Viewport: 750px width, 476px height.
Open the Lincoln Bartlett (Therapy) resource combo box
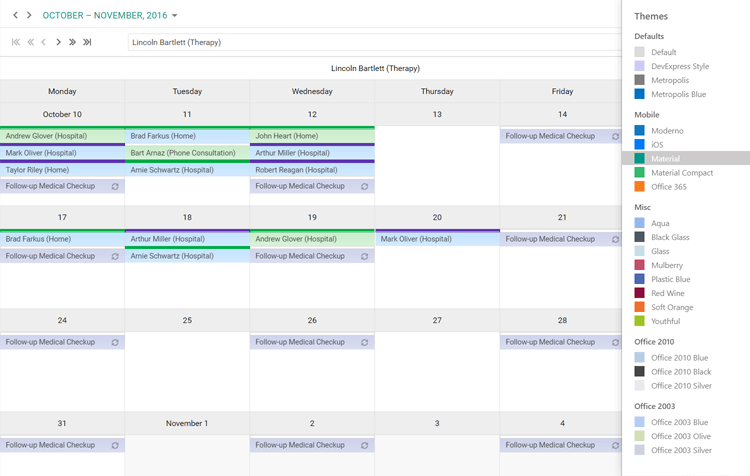375,42
